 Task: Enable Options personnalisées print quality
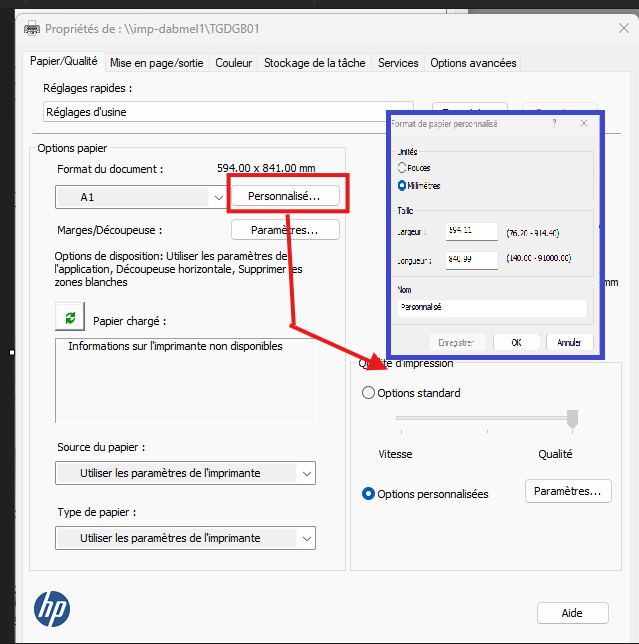369,494
